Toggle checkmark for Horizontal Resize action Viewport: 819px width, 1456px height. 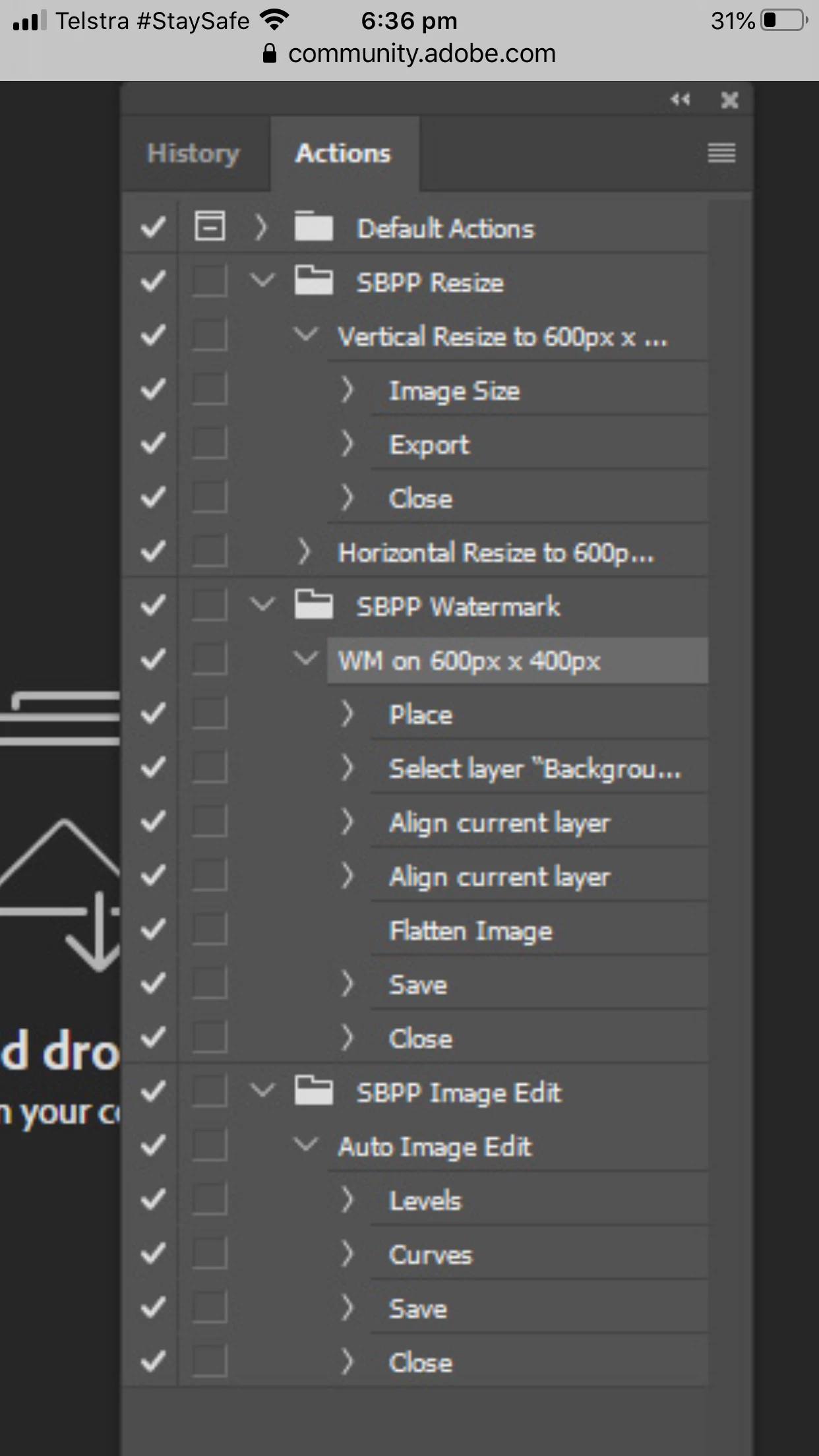(153, 551)
